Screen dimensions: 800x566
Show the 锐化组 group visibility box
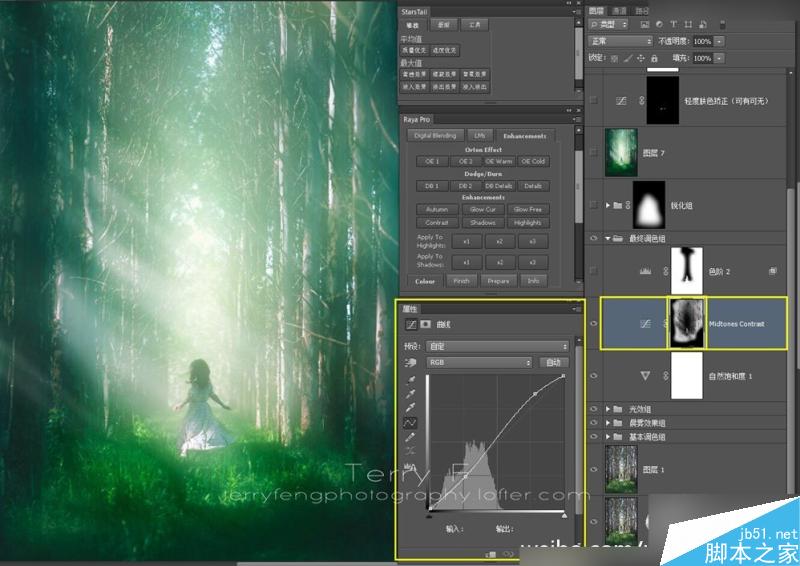coord(593,205)
